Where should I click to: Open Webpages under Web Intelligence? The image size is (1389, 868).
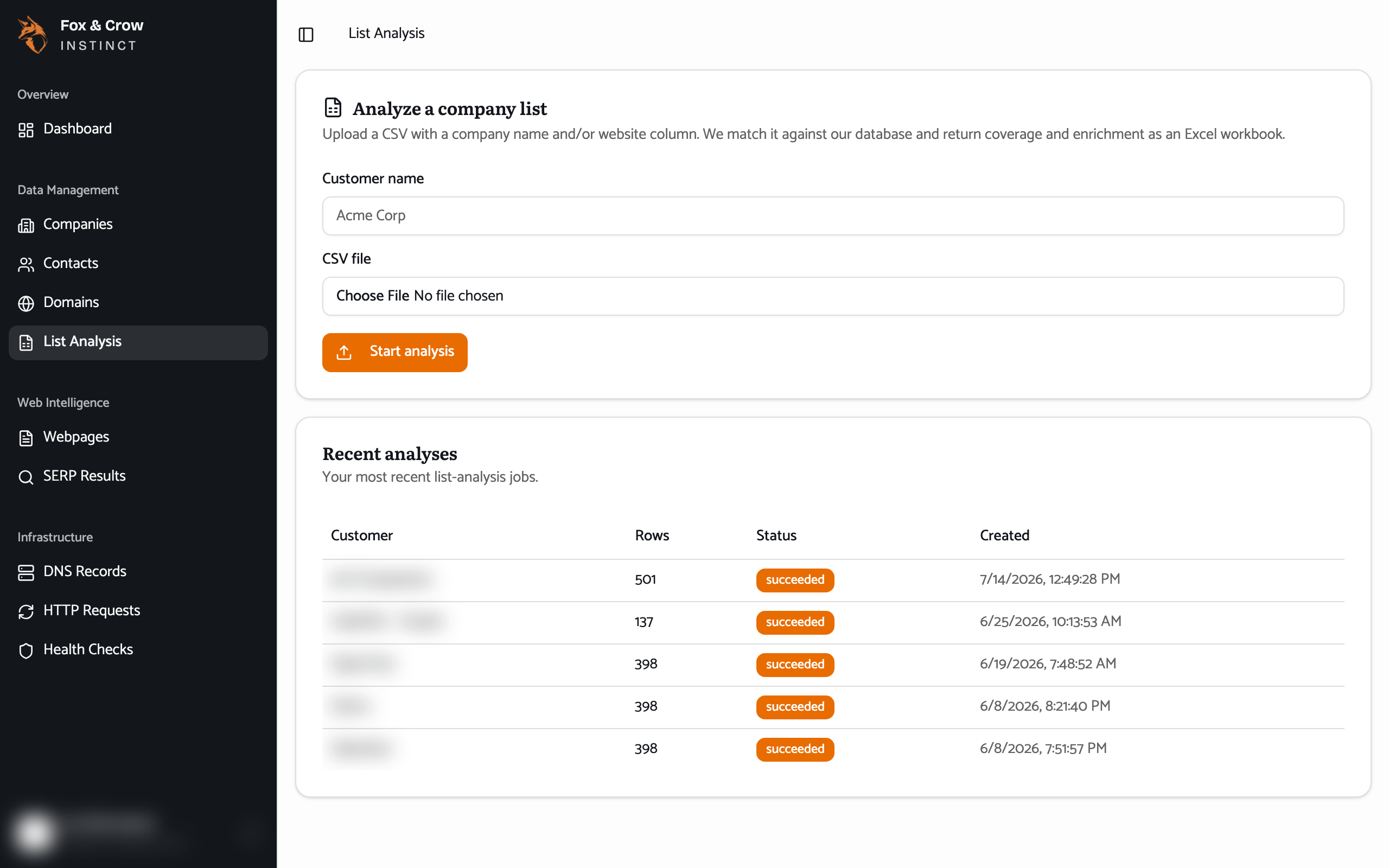point(138,437)
